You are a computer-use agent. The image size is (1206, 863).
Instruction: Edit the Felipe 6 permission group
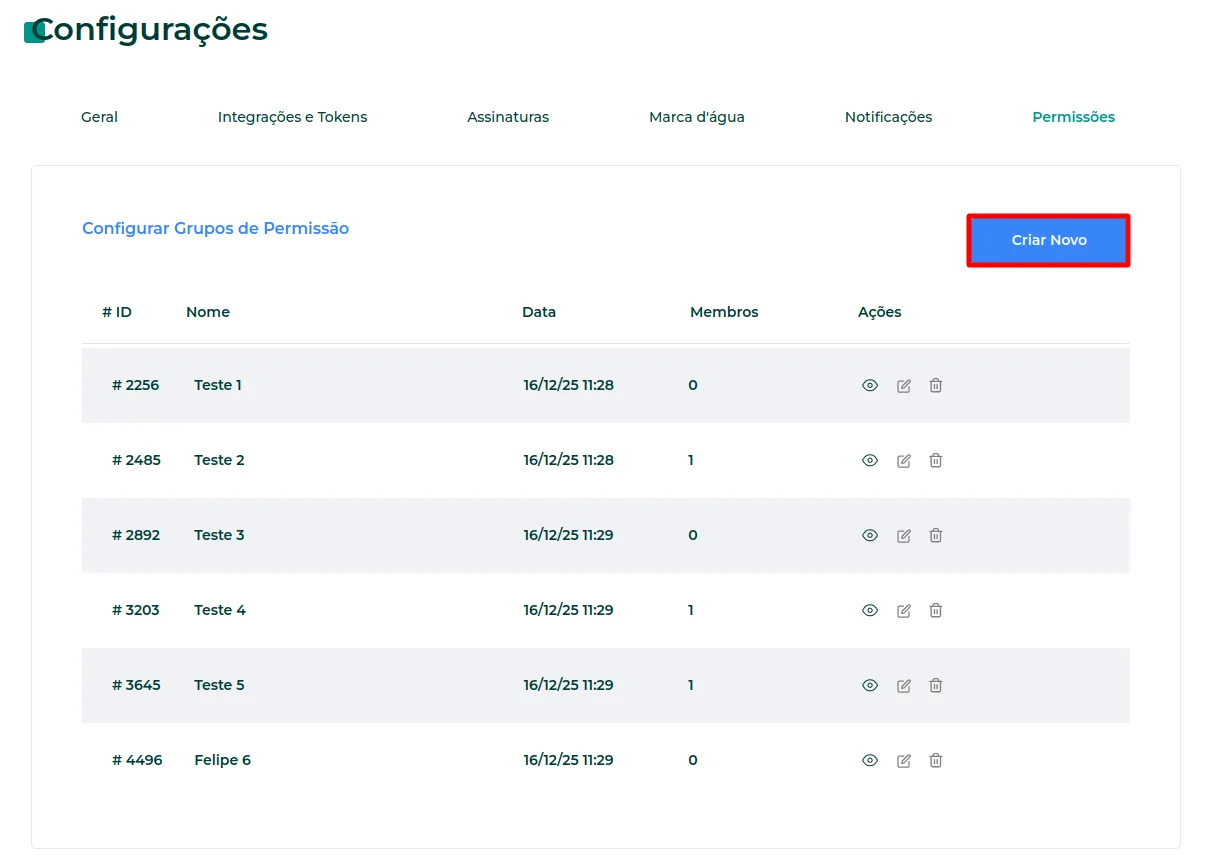[x=904, y=760]
